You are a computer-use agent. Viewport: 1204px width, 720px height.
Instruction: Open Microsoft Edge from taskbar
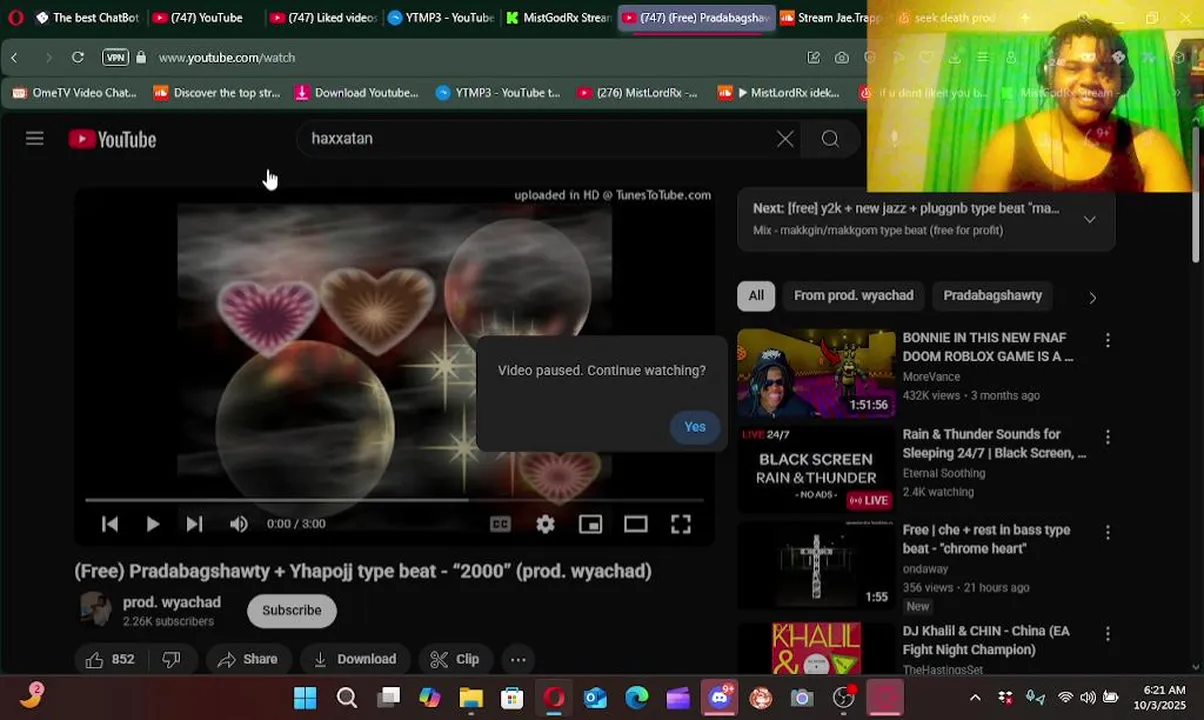point(637,698)
